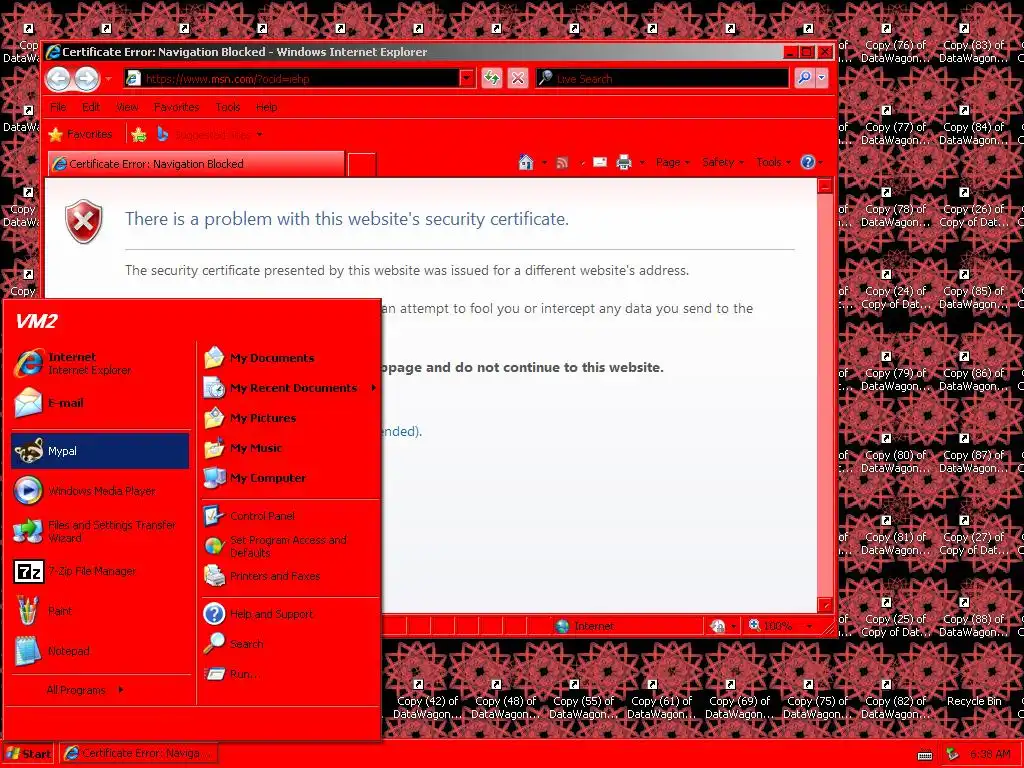Screen dimensions: 1024x768
Task: Click Copy (82) of DataWagon desktop shortcut
Action: 895,699
